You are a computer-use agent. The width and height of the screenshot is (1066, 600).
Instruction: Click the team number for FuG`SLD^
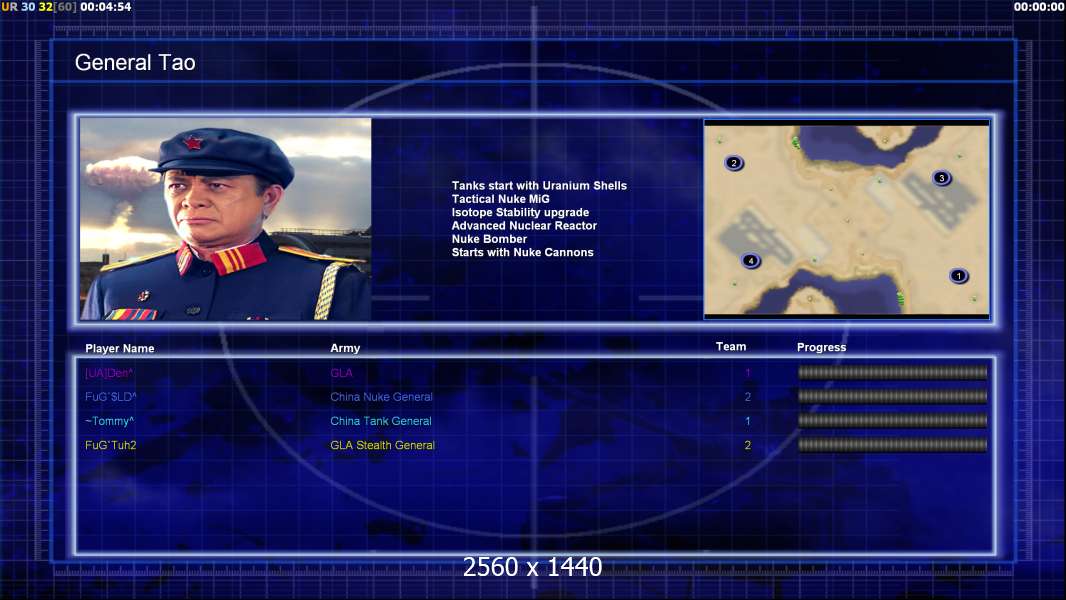[x=747, y=397]
